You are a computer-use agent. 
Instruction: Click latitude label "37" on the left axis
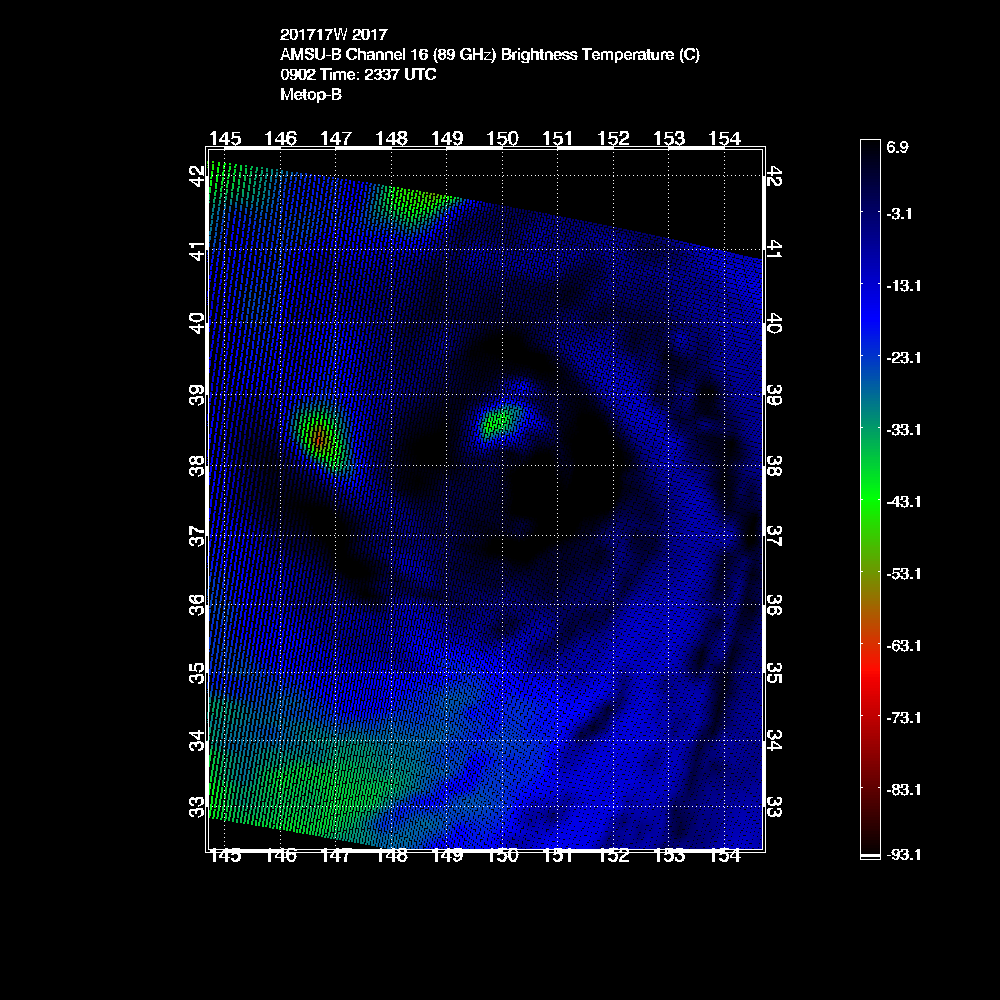(198, 536)
